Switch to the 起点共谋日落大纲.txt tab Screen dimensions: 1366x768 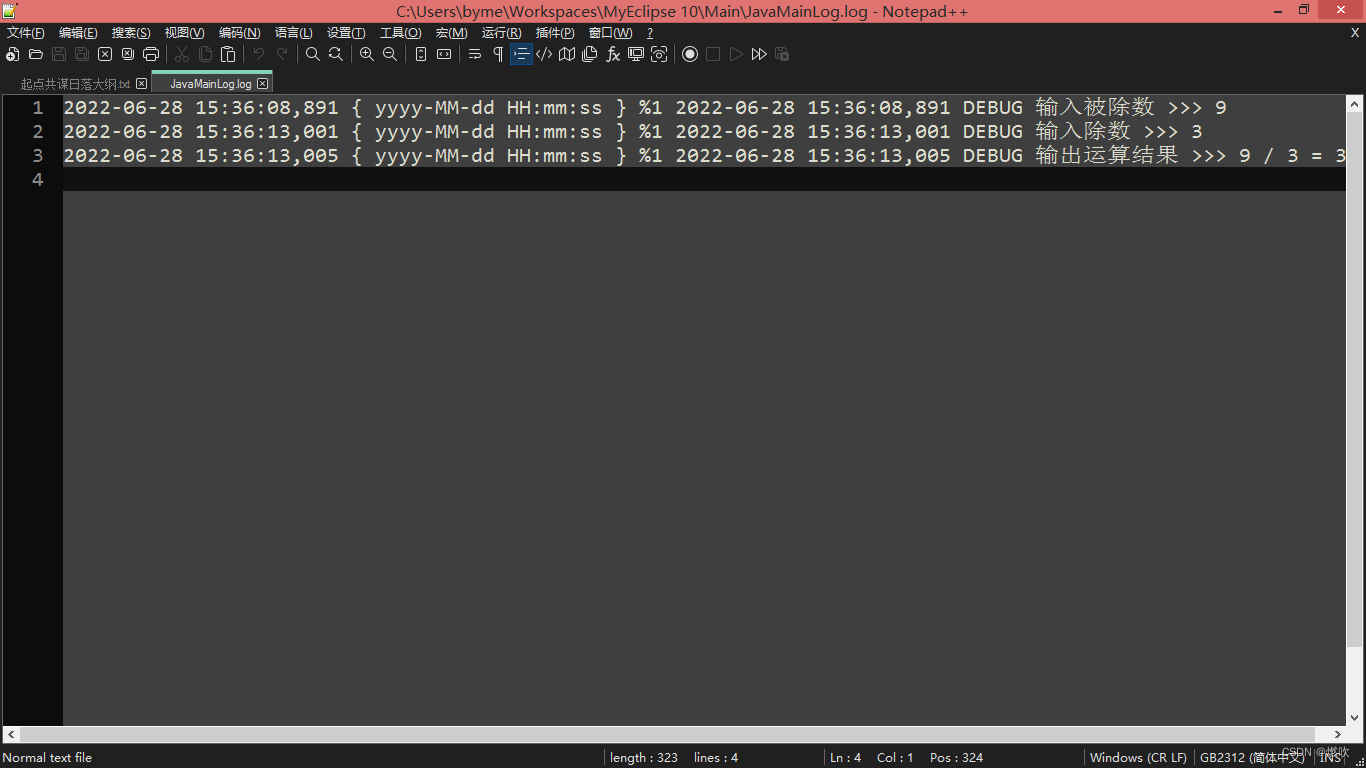75,84
